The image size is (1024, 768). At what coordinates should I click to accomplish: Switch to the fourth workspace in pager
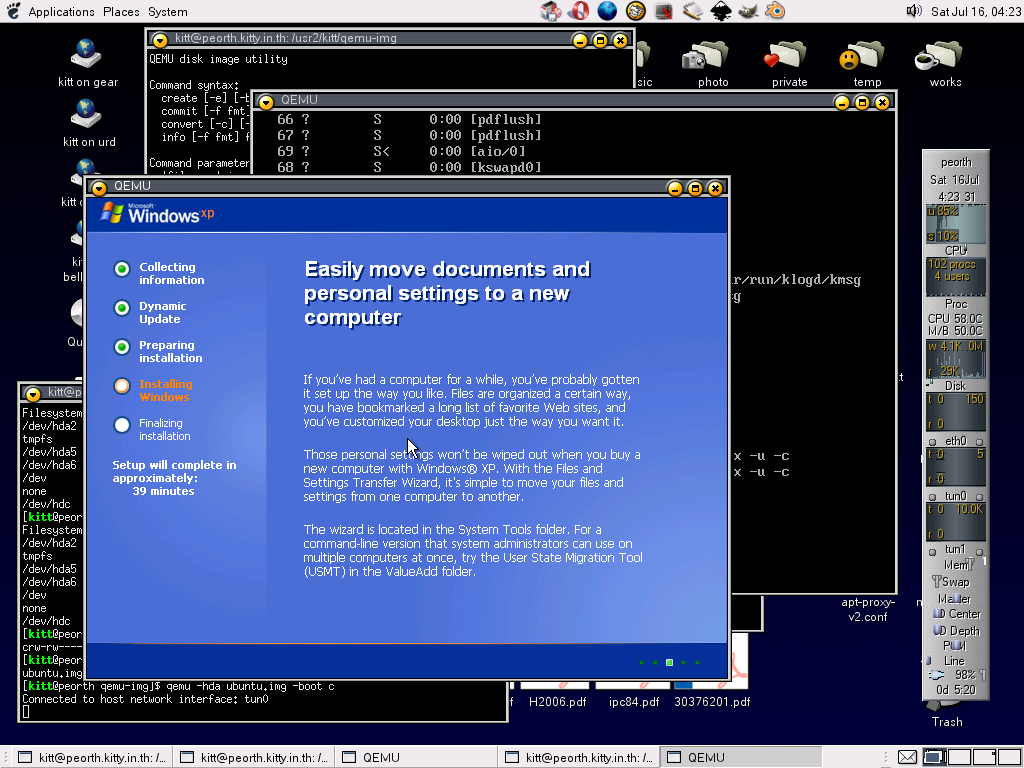tap(1009, 757)
